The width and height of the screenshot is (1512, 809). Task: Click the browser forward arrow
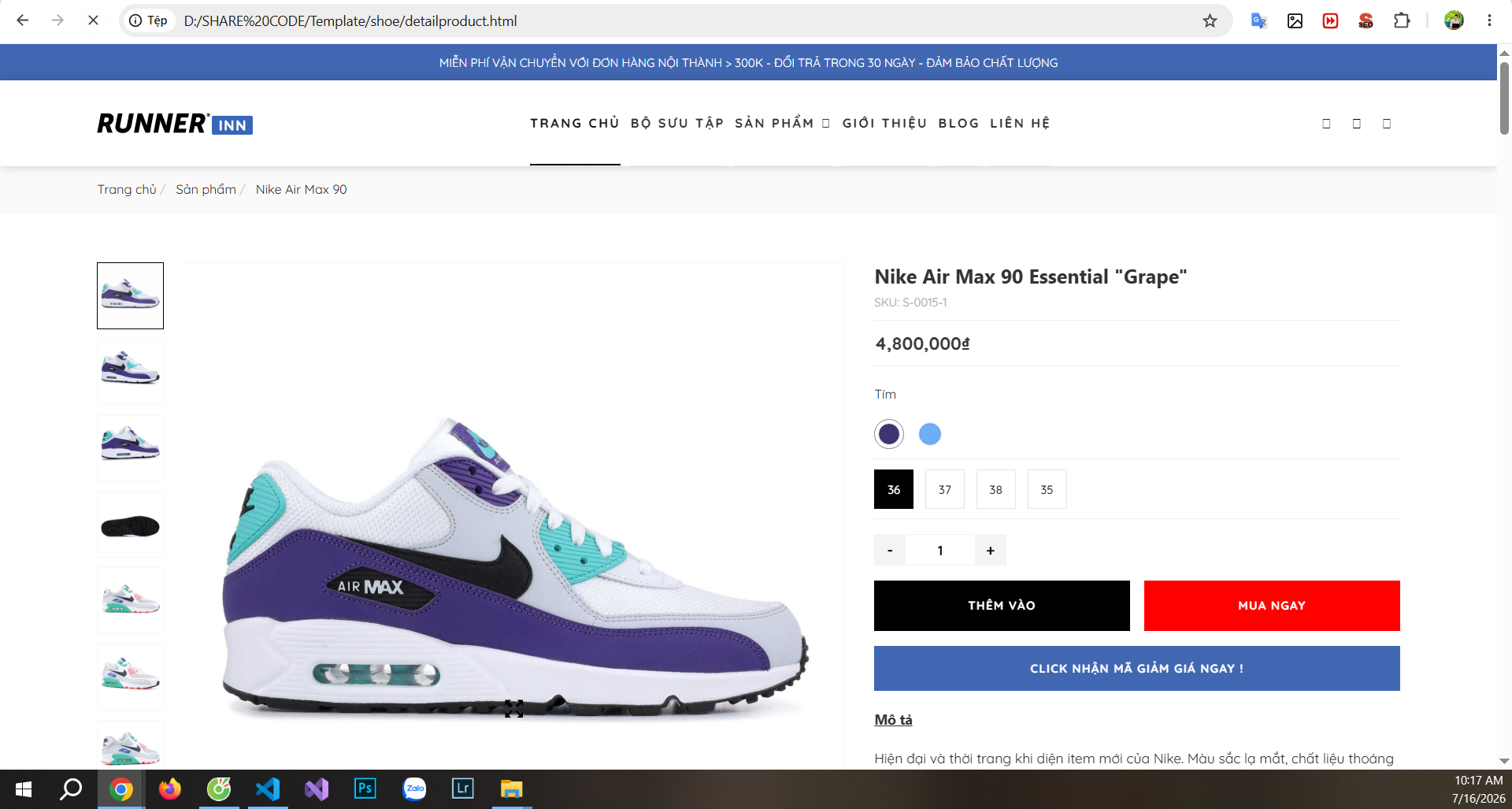[57, 20]
